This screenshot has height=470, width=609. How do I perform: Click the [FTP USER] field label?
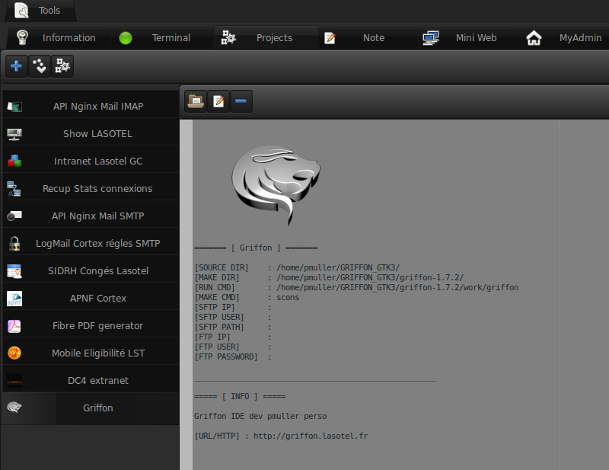tap(217, 347)
